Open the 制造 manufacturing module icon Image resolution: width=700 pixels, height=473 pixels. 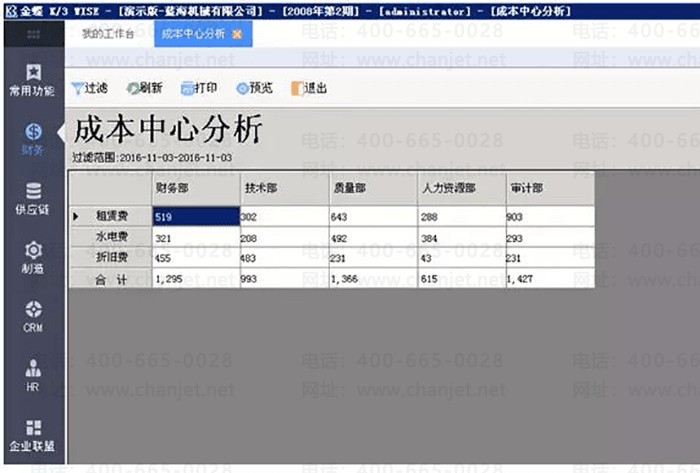pos(33,257)
